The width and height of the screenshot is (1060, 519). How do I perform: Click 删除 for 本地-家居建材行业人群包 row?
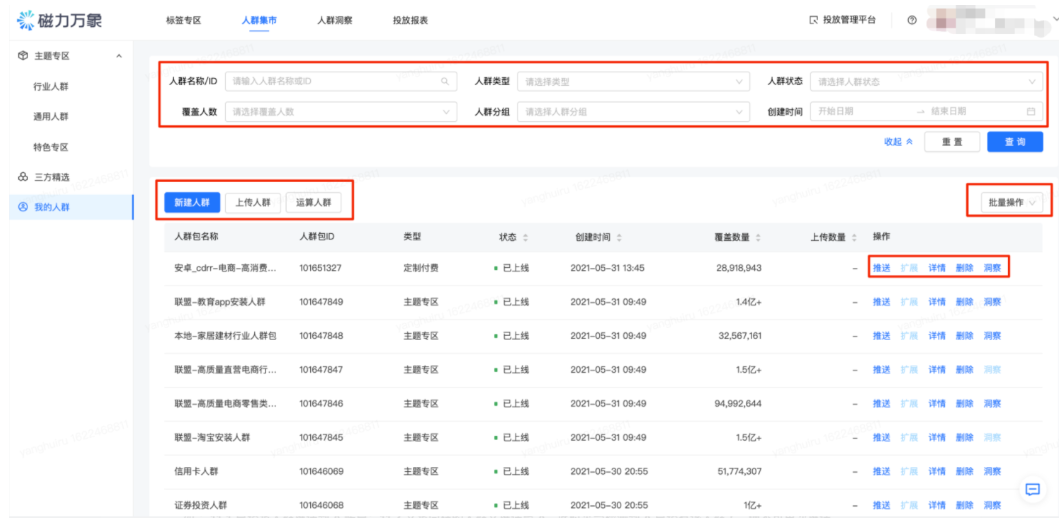coord(965,335)
